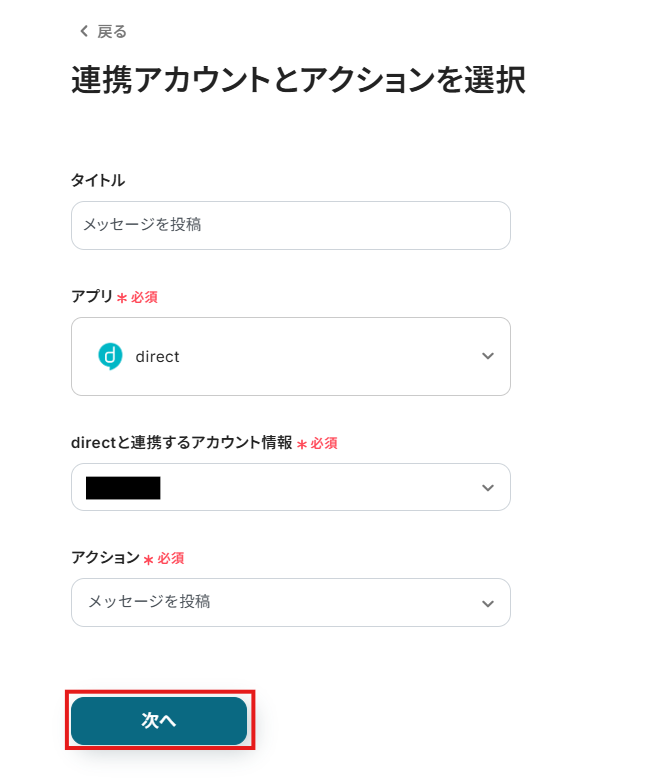The height and width of the screenshot is (779, 664).
Task: Go back via the 戻る link
Action: point(111,32)
